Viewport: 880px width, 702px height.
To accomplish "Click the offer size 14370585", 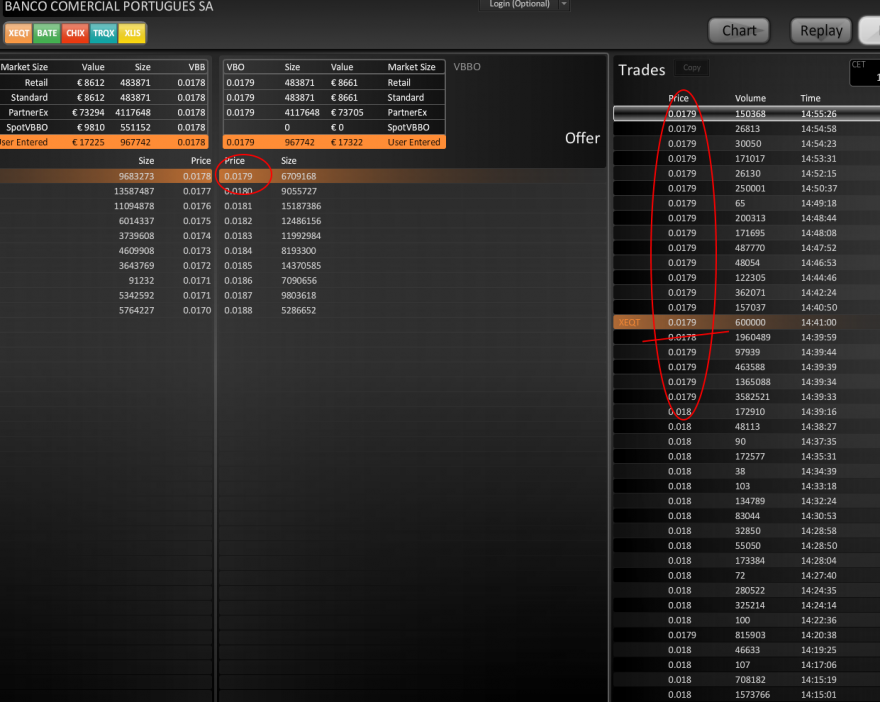I will [301, 265].
